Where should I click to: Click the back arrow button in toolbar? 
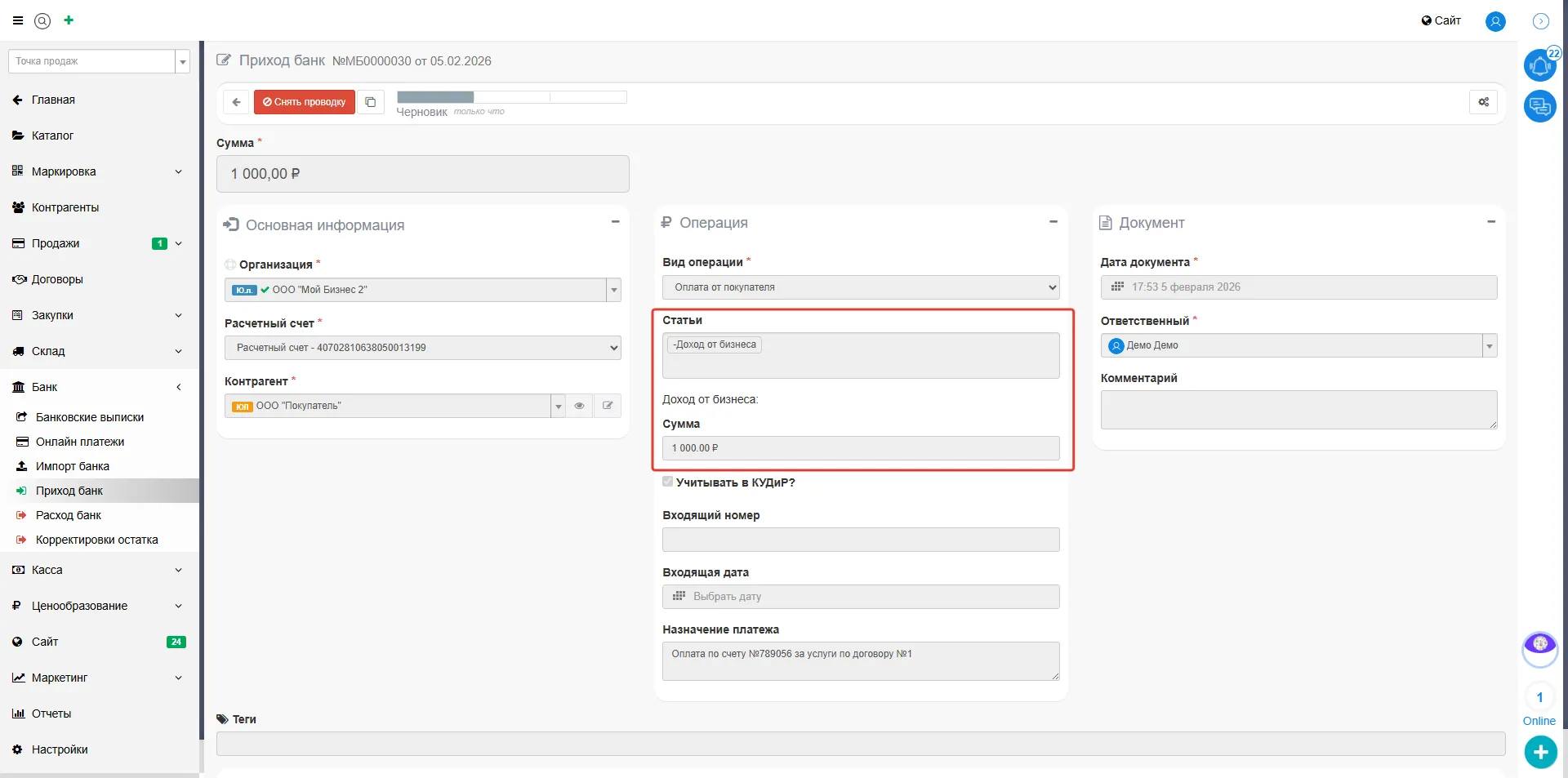click(236, 102)
